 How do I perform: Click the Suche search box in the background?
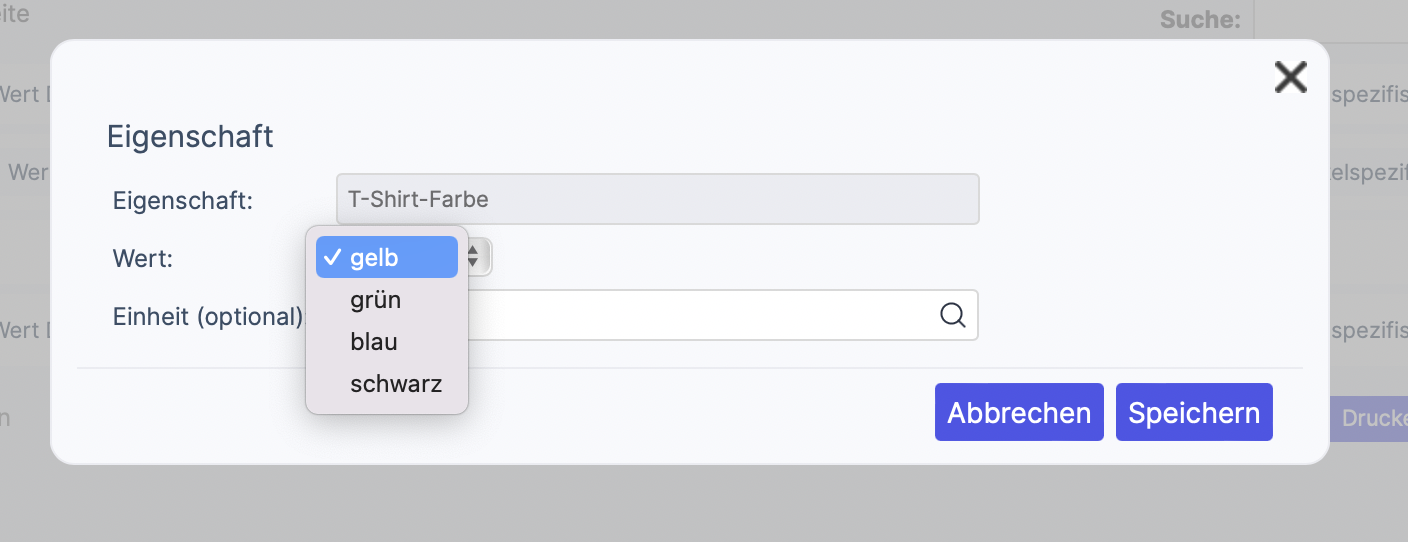pyautogui.click(x=1330, y=20)
